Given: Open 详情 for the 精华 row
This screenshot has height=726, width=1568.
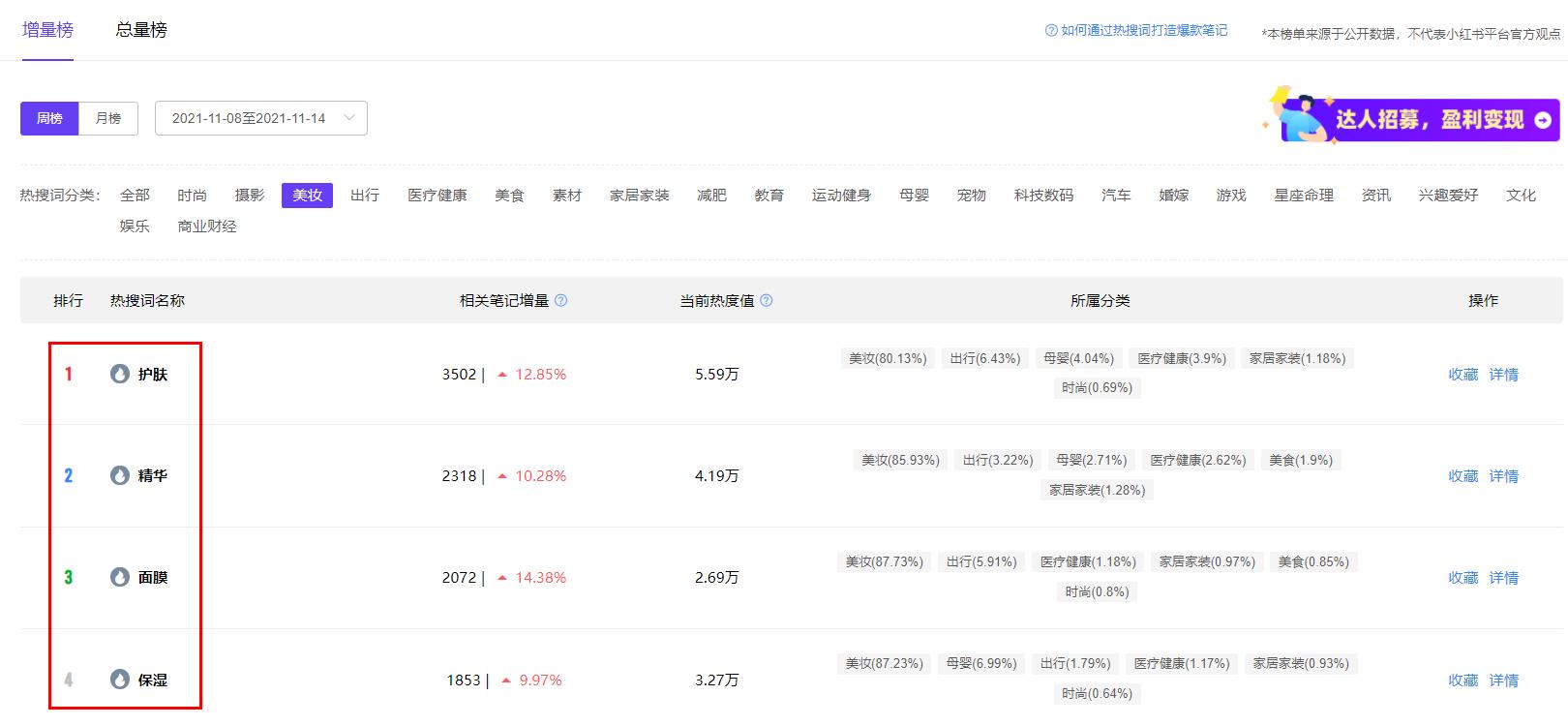Looking at the screenshot, I should click(1503, 476).
